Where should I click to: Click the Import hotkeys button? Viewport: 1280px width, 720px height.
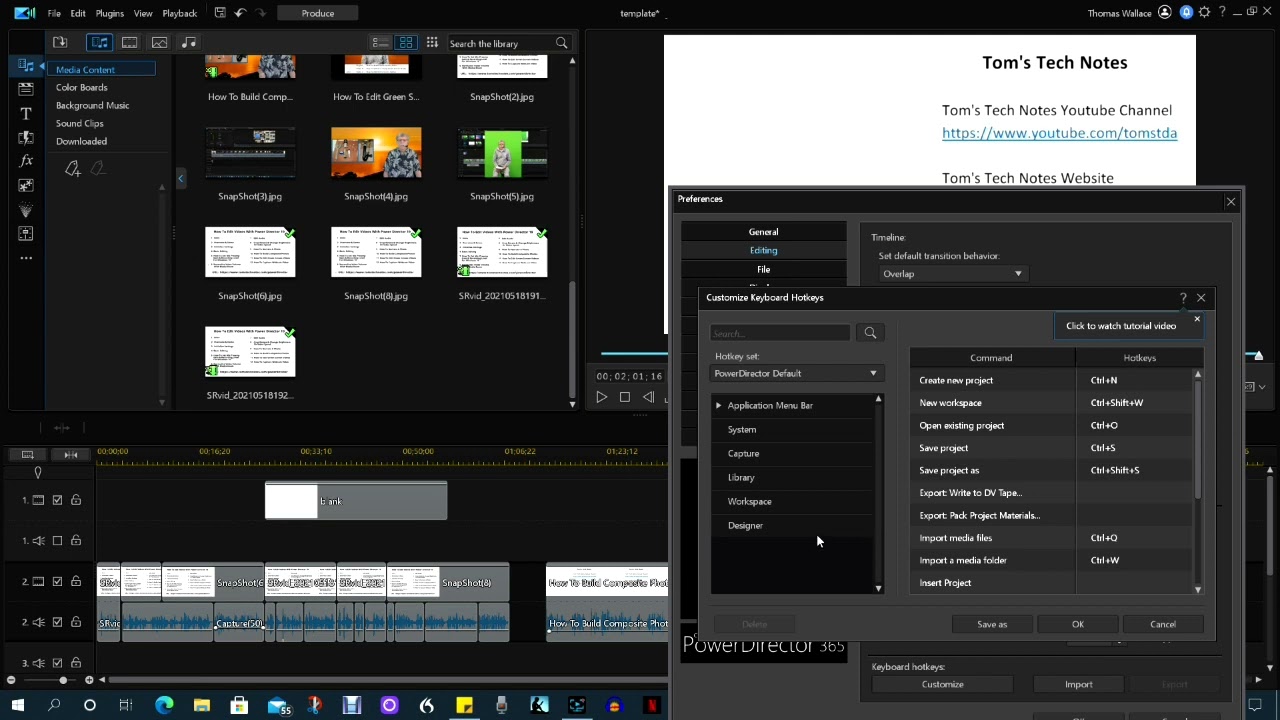tap(1078, 685)
